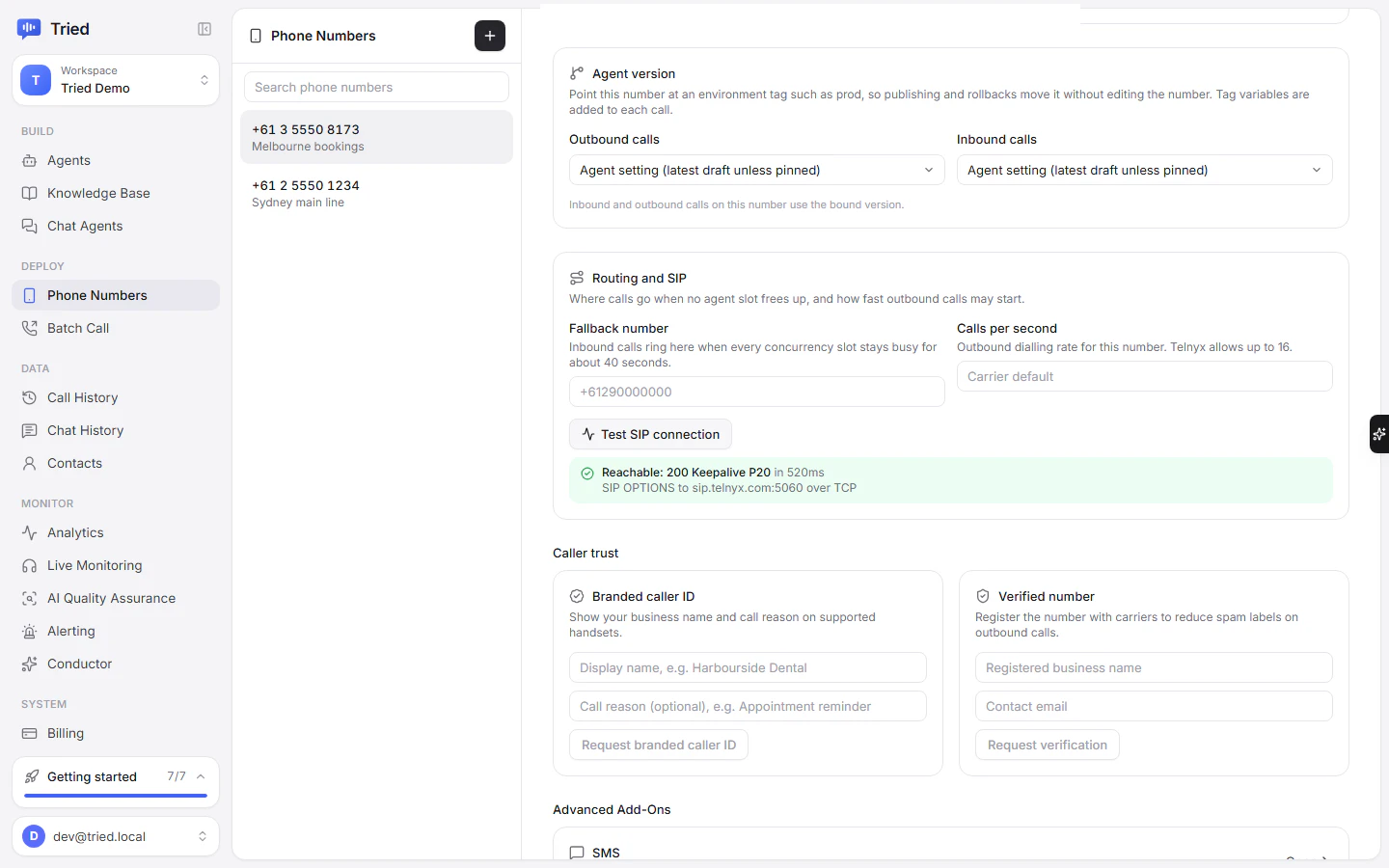Click the Agents robot icon
Viewport: 1389px width, 868px height.
(30, 160)
